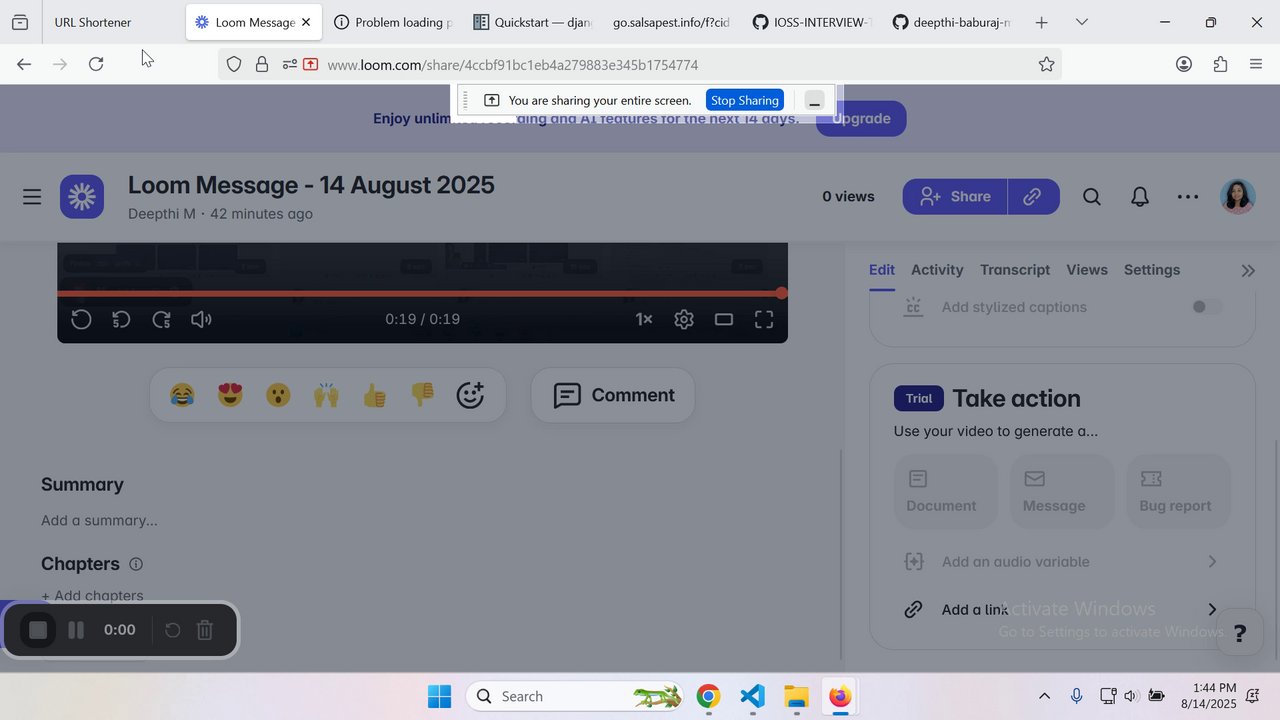Image resolution: width=1280 pixels, height=720 pixels.
Task: Open the Firefox extensions puzzle icon
Action: (1220, 64)
